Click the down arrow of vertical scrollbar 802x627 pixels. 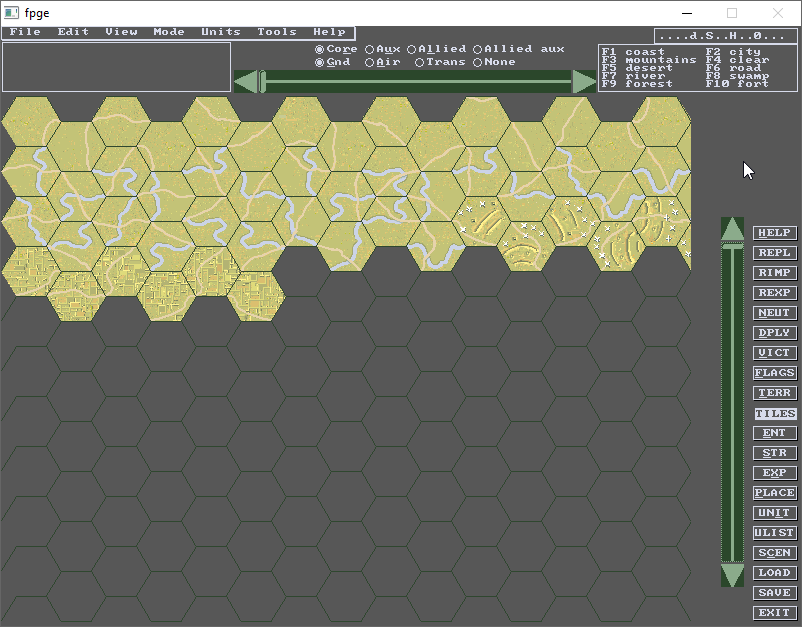[732, 575]
